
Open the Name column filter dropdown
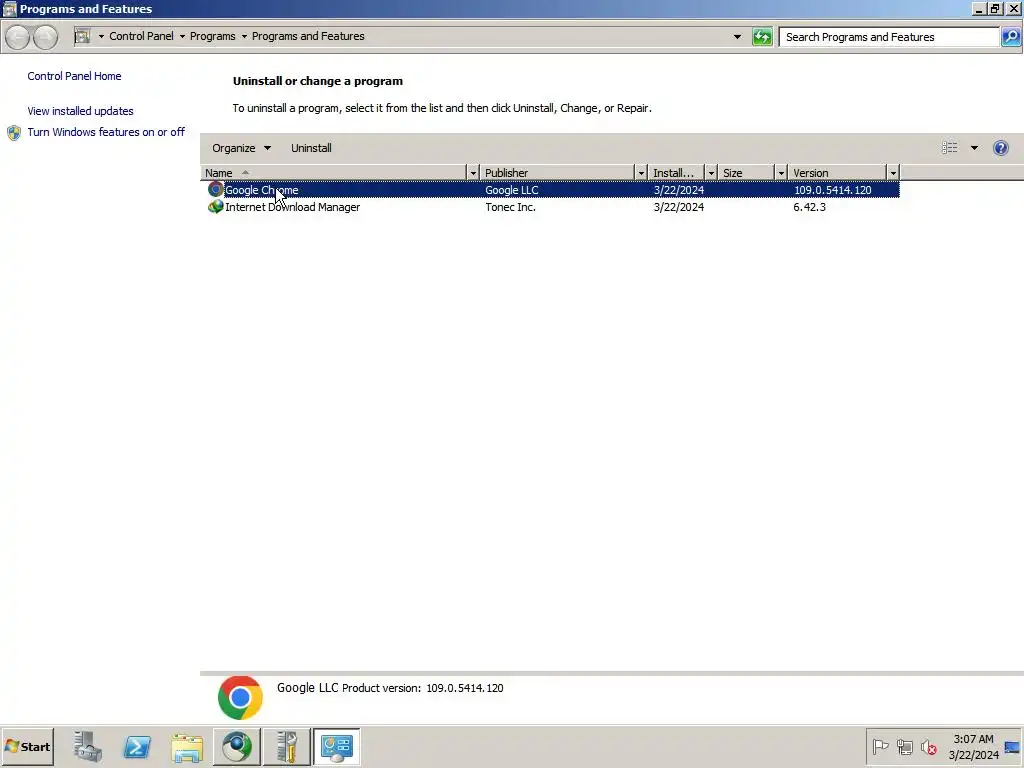point(473,173)
